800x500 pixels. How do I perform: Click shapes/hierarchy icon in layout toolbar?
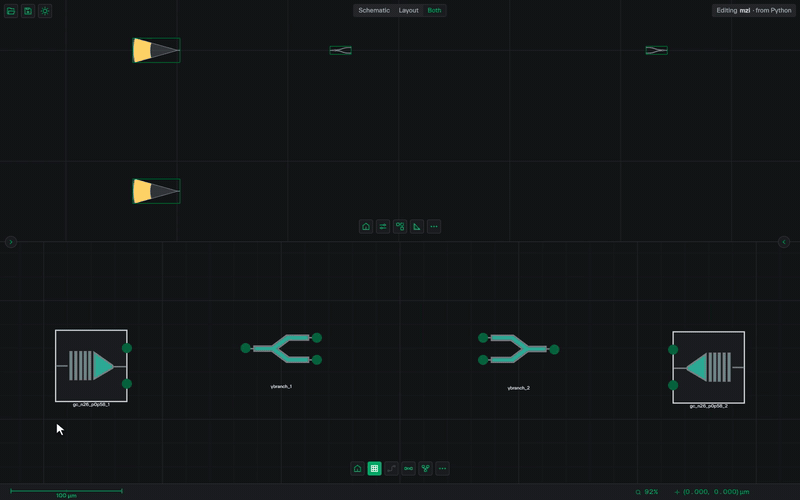point(400,227)
